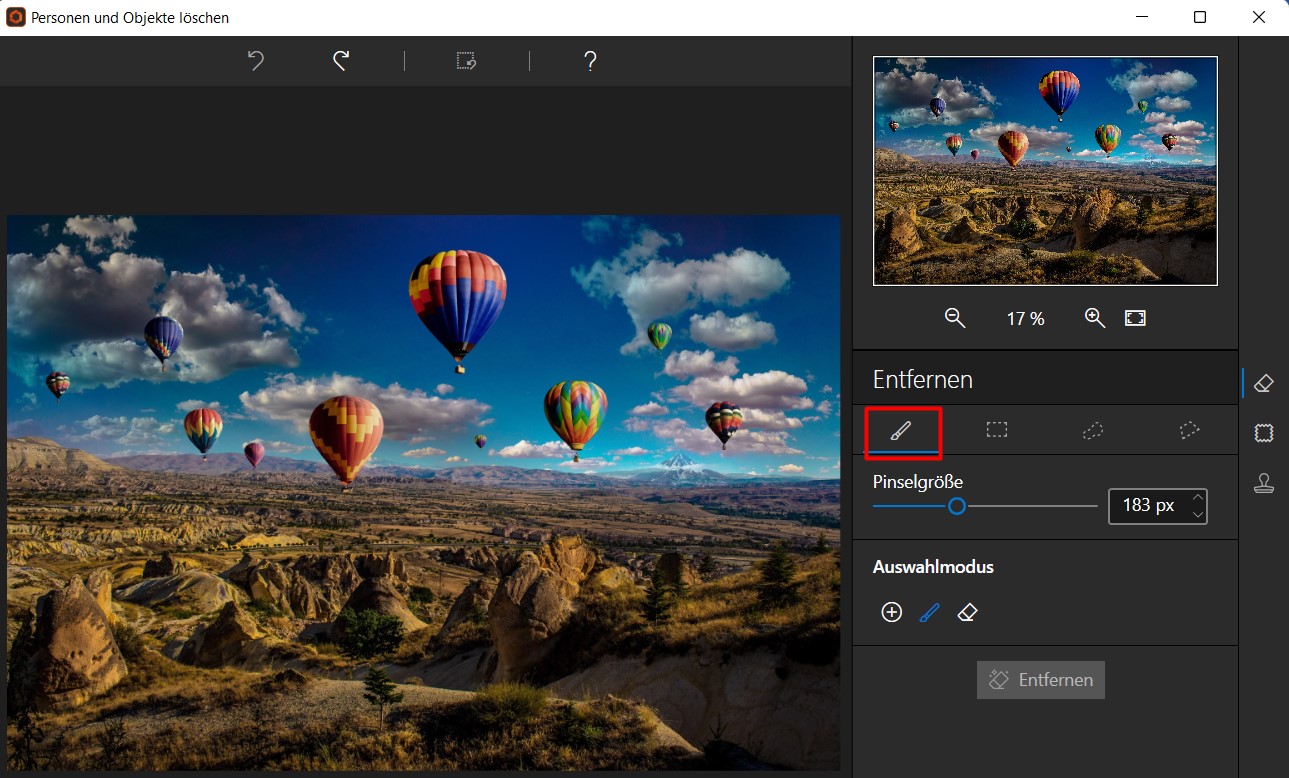Viewport: 1289px width, 778px height.
Task: Open help with the question mark icon
Action: (590, 61)
